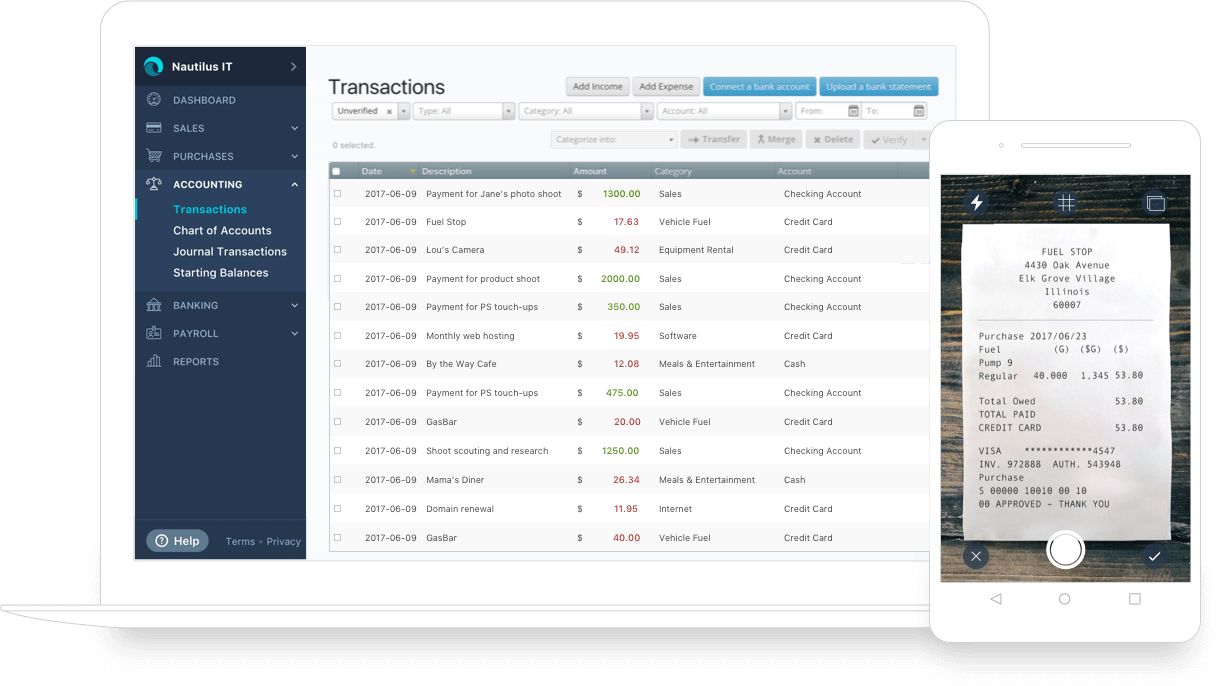
Task: Enable the camera grid overlay icon
Action: click(1066, 203)
